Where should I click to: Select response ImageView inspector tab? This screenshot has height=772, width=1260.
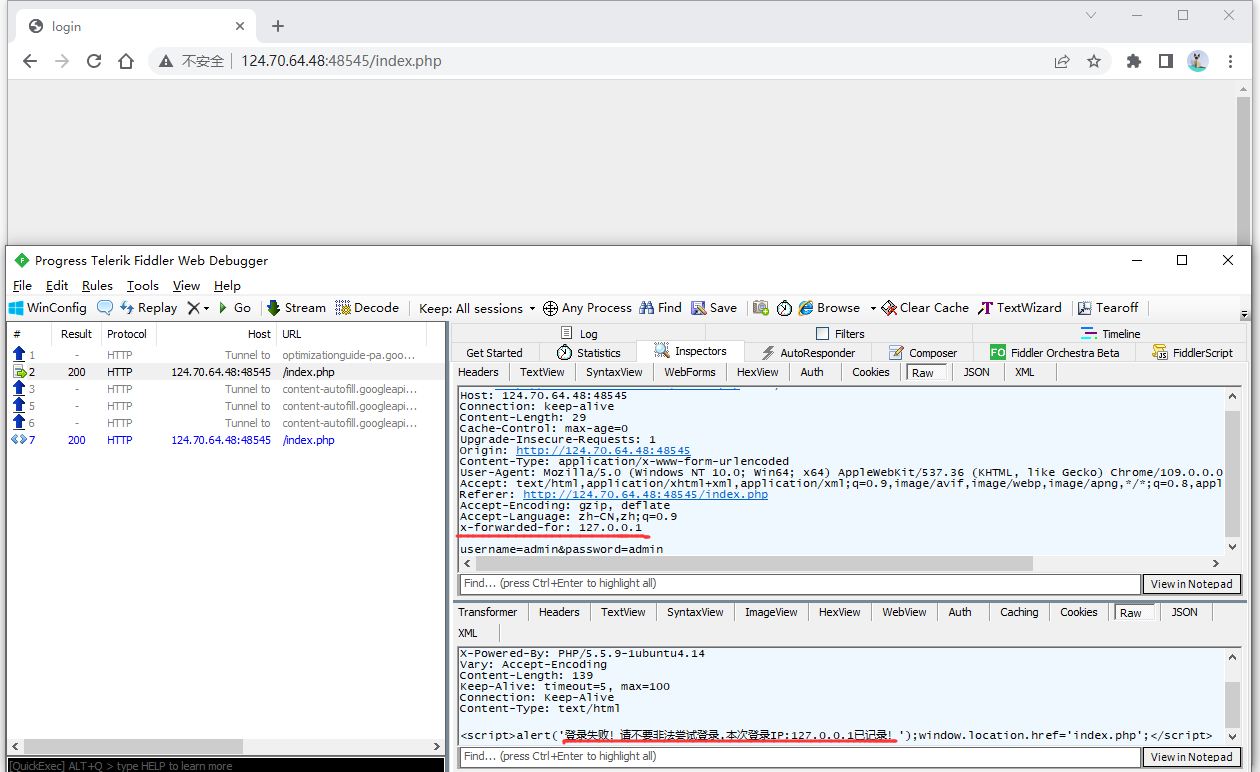pos(771,612)
